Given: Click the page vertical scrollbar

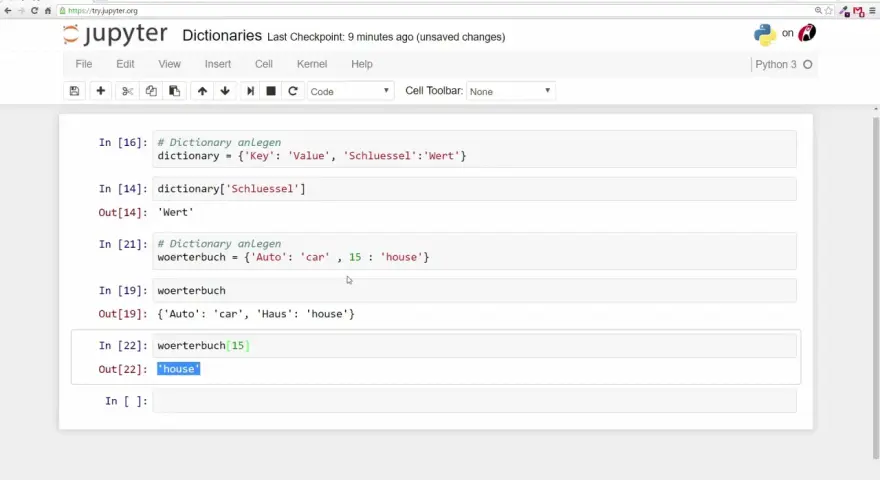Looking at the screenshot, I should [876, 286].
